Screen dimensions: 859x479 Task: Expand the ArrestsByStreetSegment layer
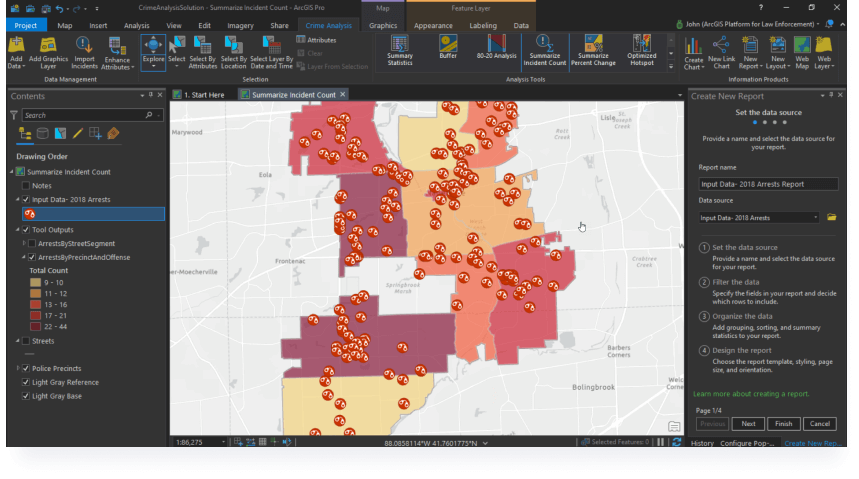pos(24,243)
